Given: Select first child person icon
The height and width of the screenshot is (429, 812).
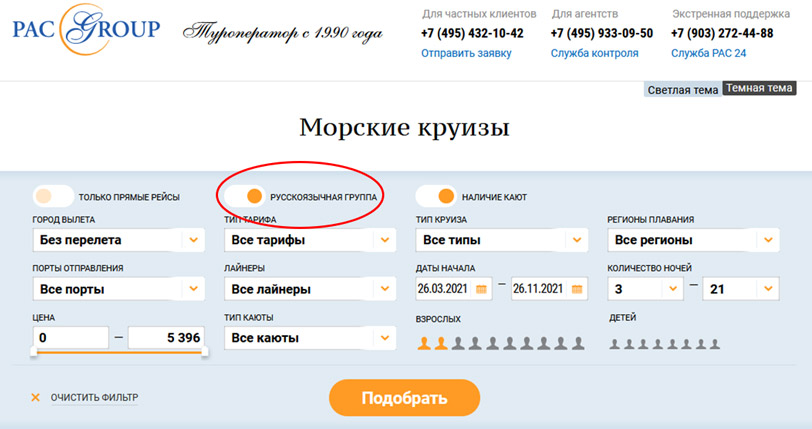Looking at the screenshot, I should 616,344.
